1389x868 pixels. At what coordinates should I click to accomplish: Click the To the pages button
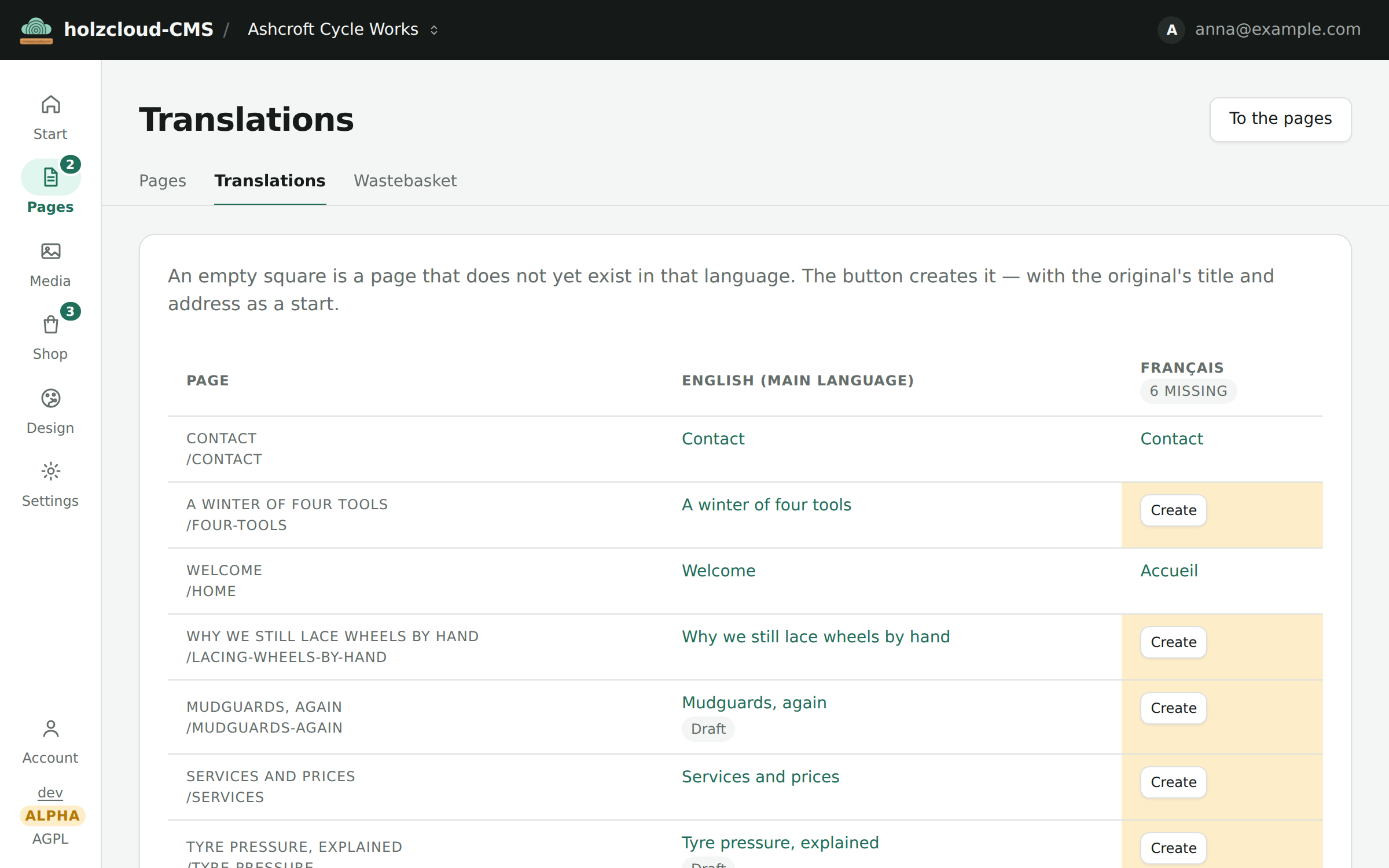pyautogui.click(x=1280, y=119)
